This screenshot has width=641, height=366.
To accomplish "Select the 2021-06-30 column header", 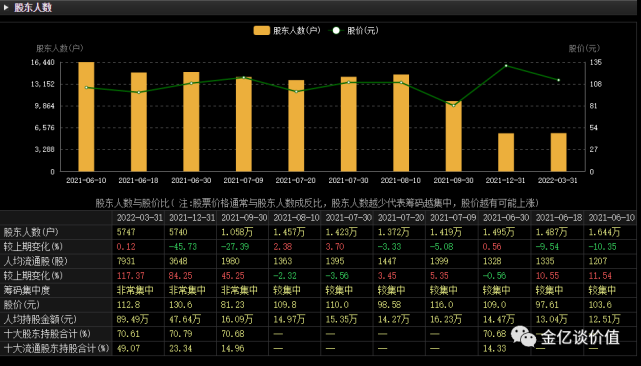I will coord(506,218).
